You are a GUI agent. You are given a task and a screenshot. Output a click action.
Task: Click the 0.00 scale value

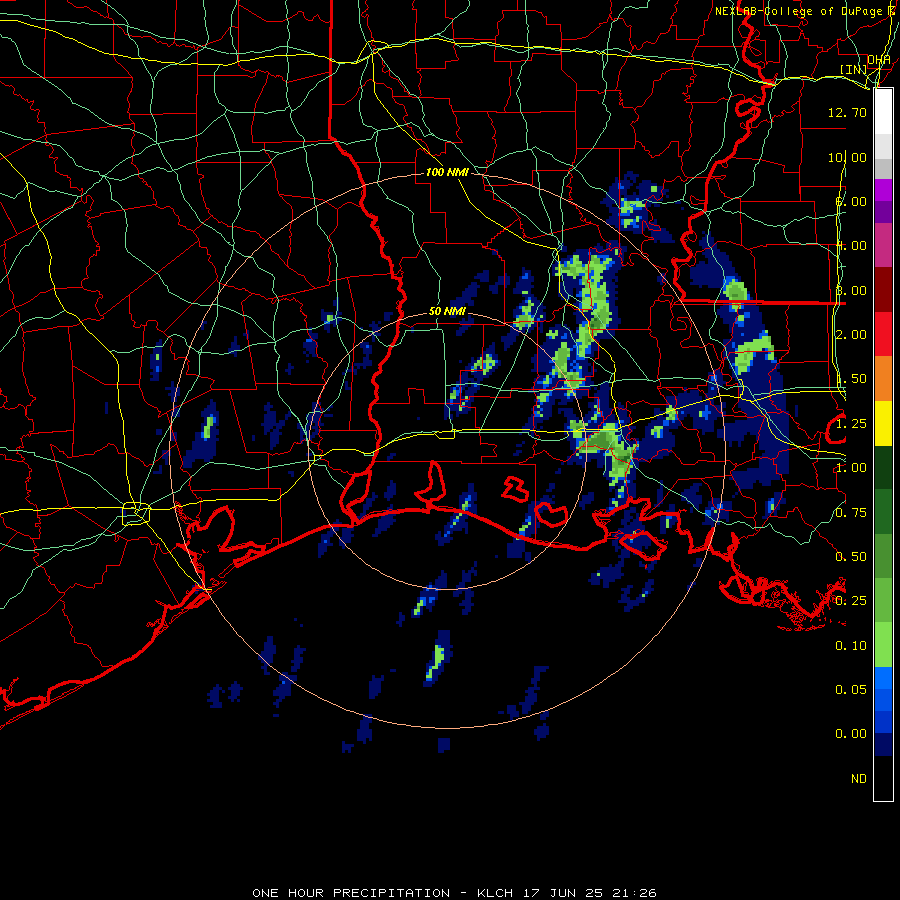851,734
